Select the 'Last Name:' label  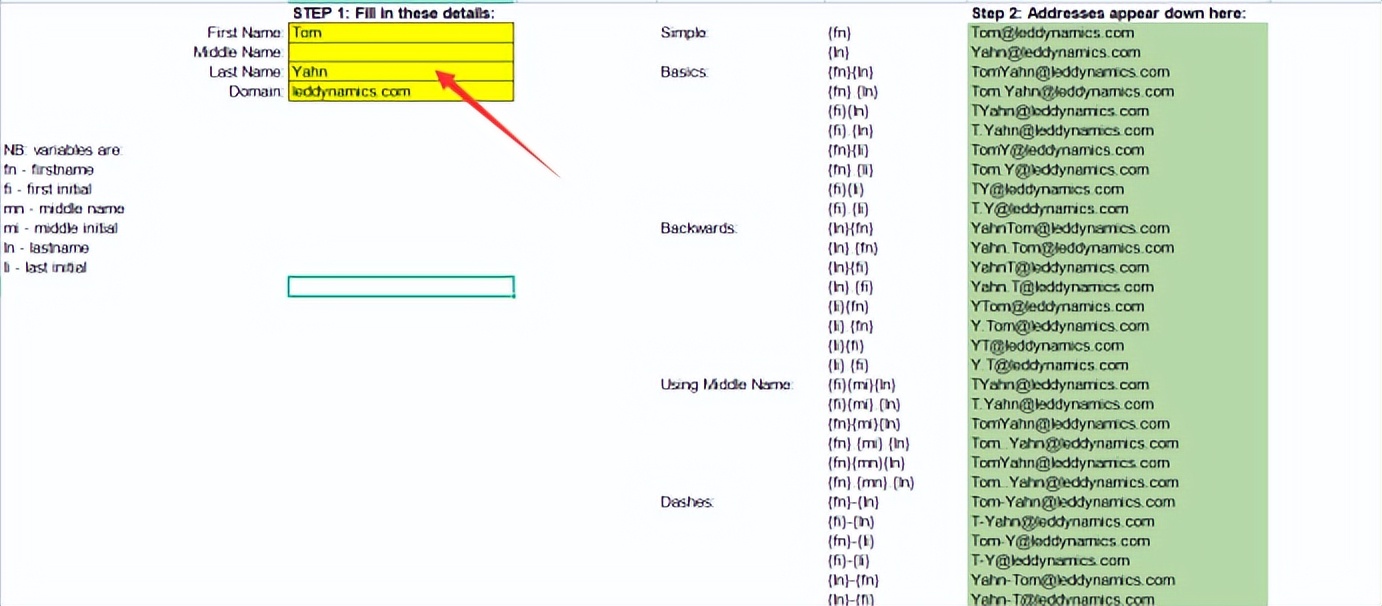(246, 72)
